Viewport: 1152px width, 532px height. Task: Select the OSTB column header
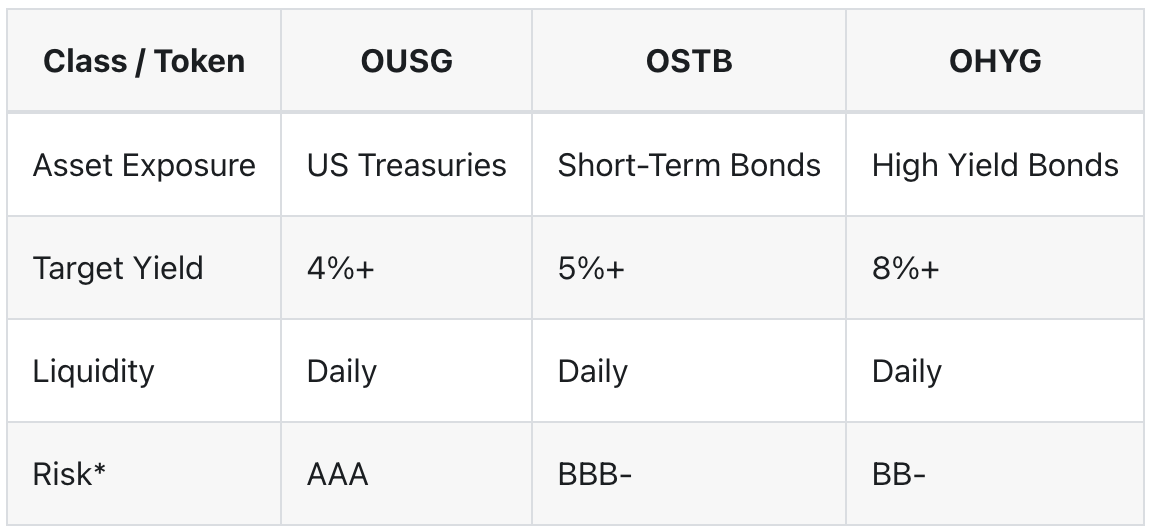689,61
